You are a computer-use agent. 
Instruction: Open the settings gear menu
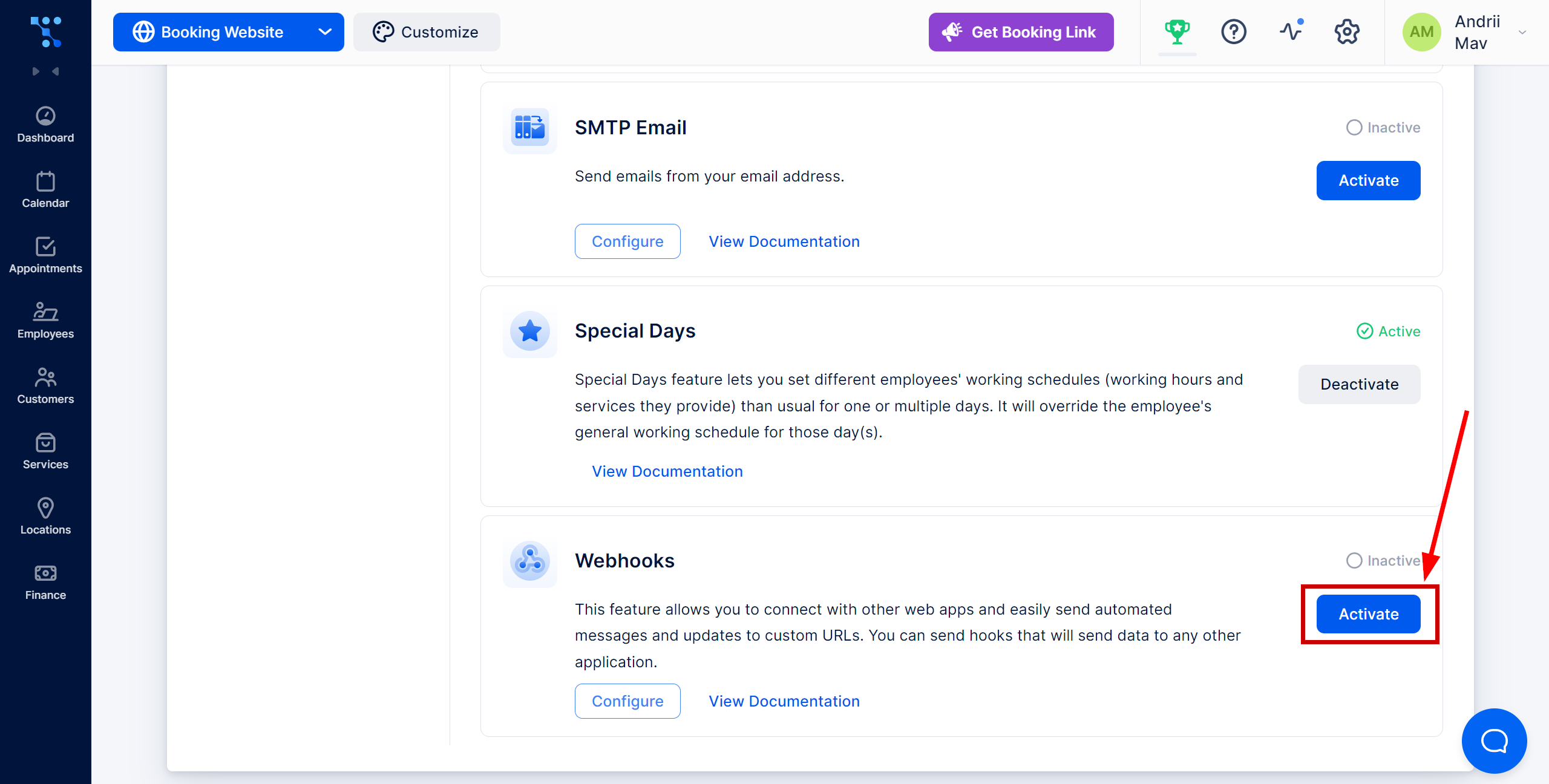pyautogui.click(x=1349, y=32)
